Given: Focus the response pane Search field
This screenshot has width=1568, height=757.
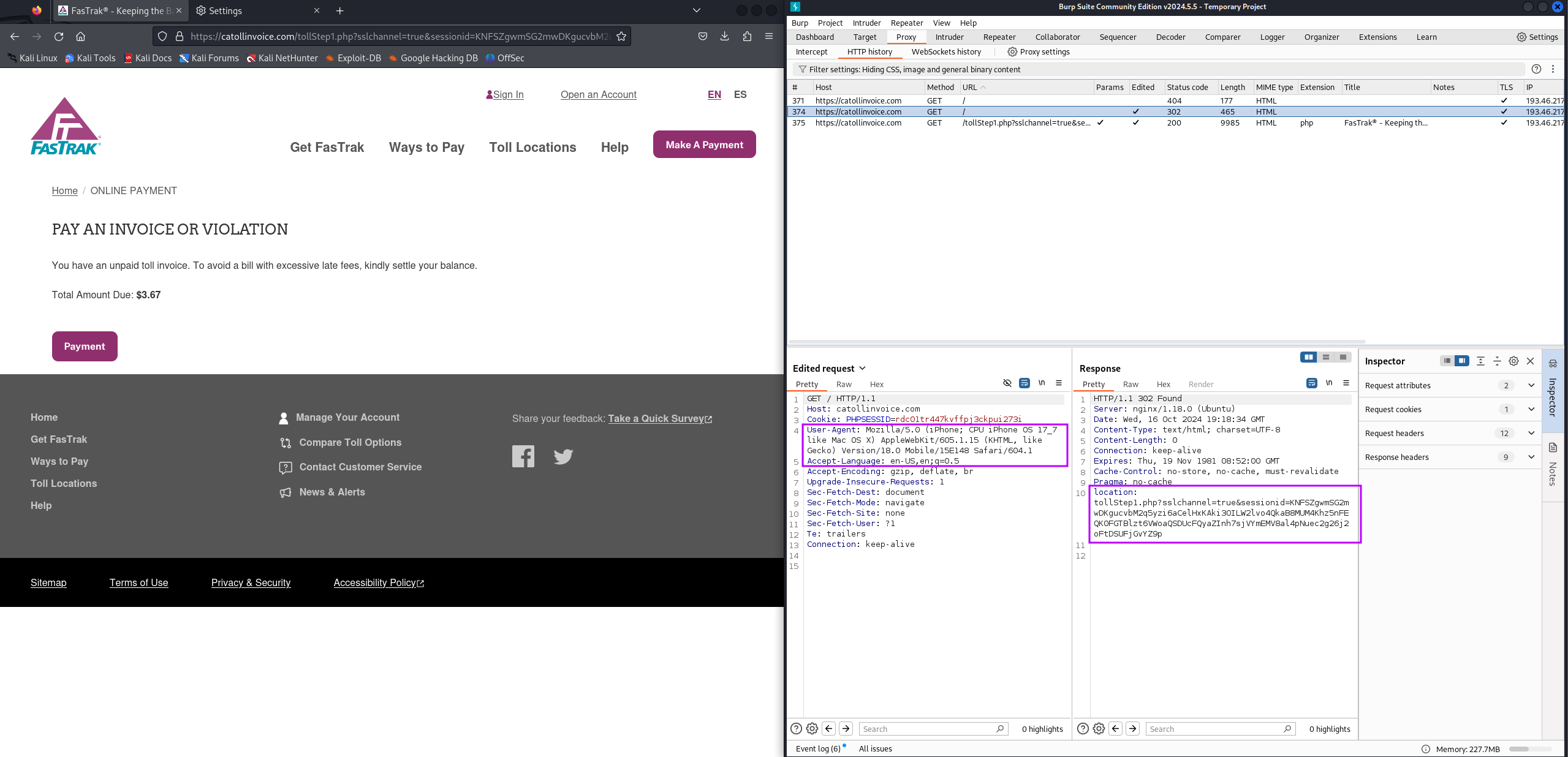Looking at the screenshot, I should [1220, 728].
